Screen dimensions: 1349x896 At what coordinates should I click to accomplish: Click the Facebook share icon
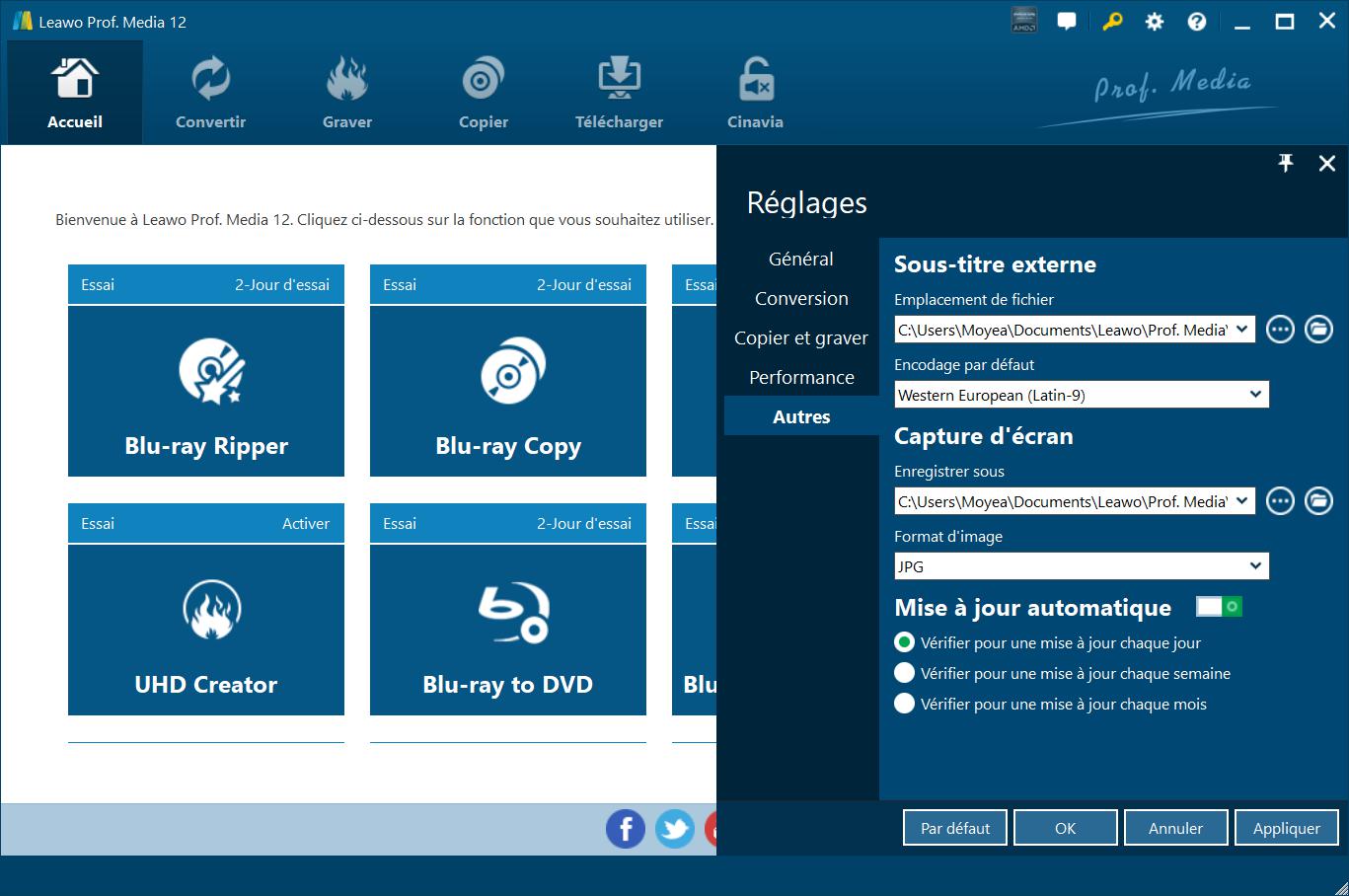point(626,829)
